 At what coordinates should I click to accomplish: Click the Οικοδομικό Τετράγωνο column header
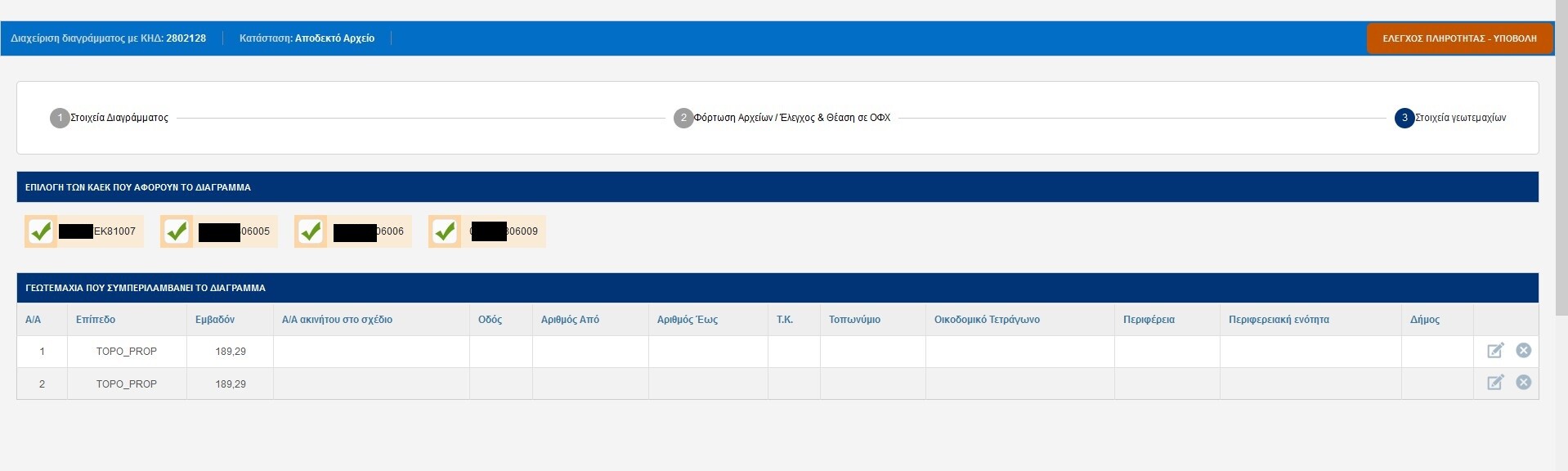(987, 320)
